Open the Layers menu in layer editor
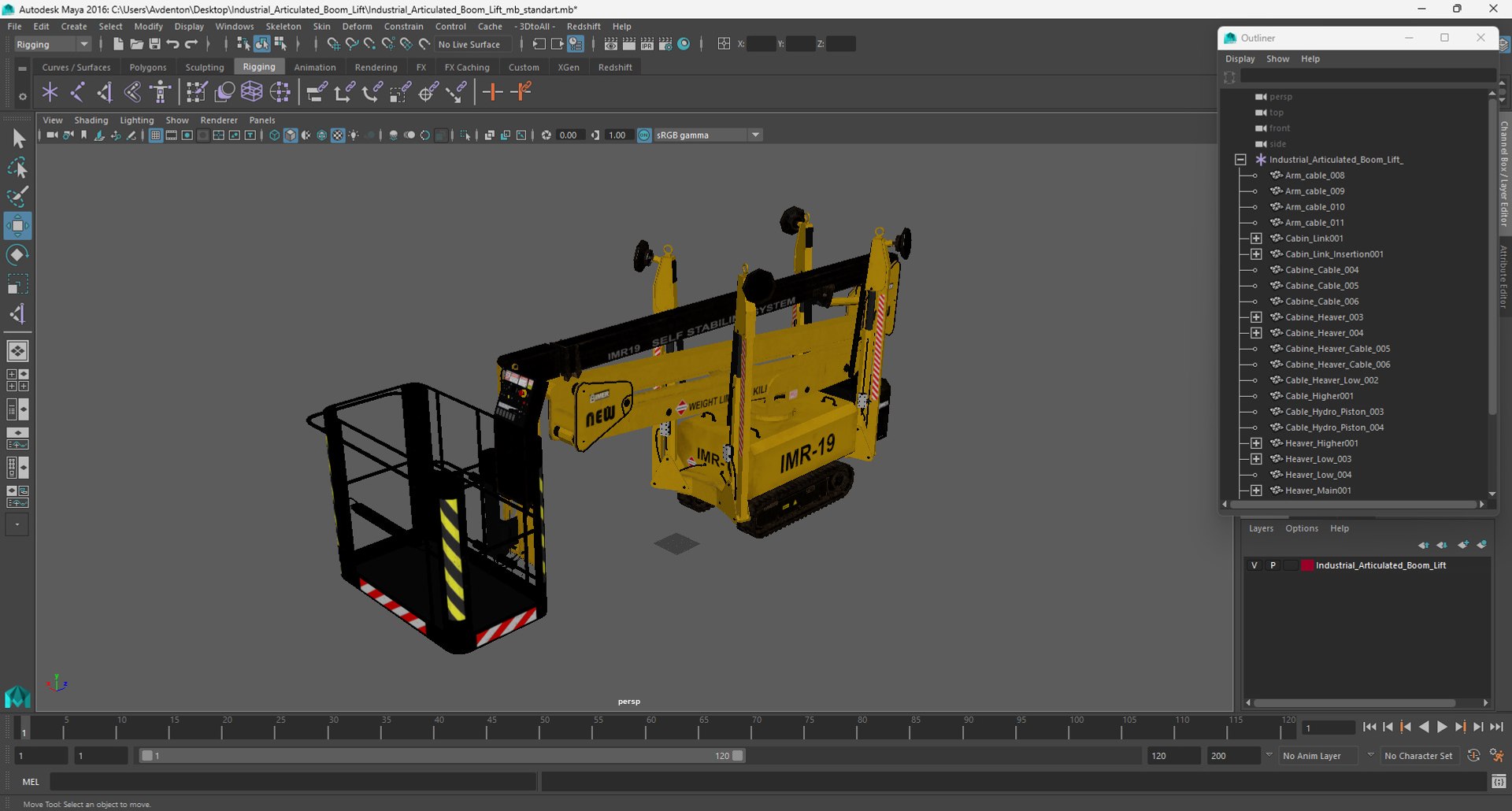This screenshot has width=1512, height=811. point(1261,528)
